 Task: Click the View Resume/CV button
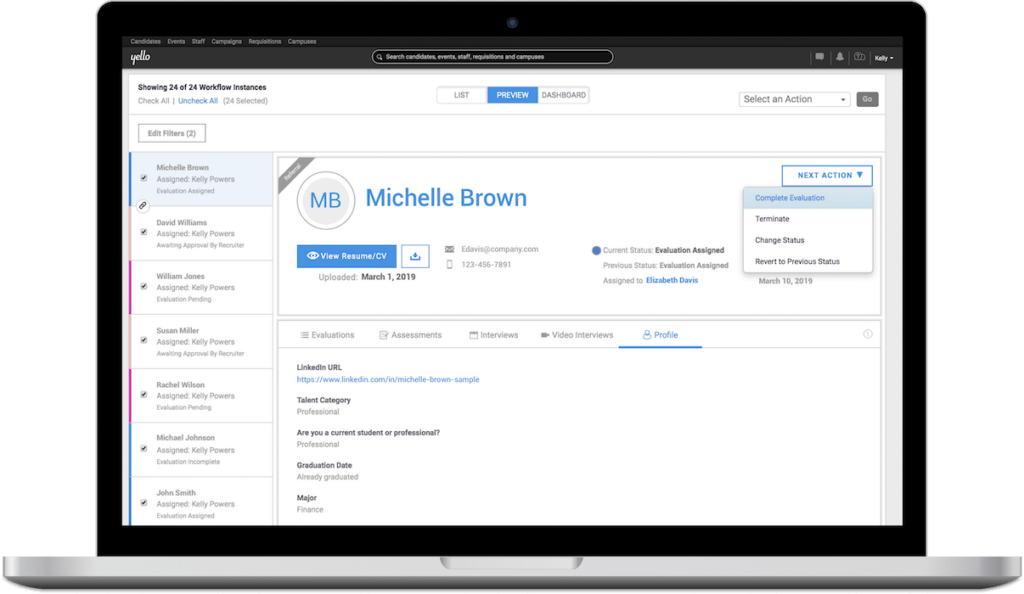[x=346, y=256]
